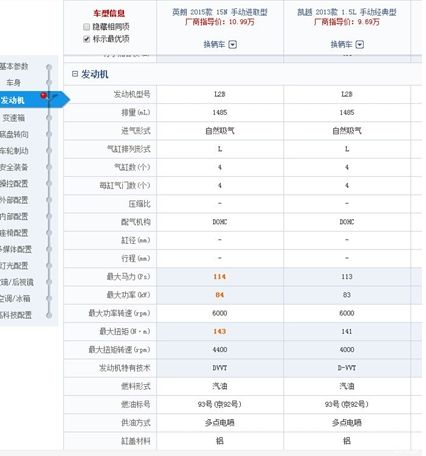The height and width of the screenshot is (456, 426).
Task: Open 凯越 2013款 1.5L 手动经典型 link
Action: tap(347, 12)
